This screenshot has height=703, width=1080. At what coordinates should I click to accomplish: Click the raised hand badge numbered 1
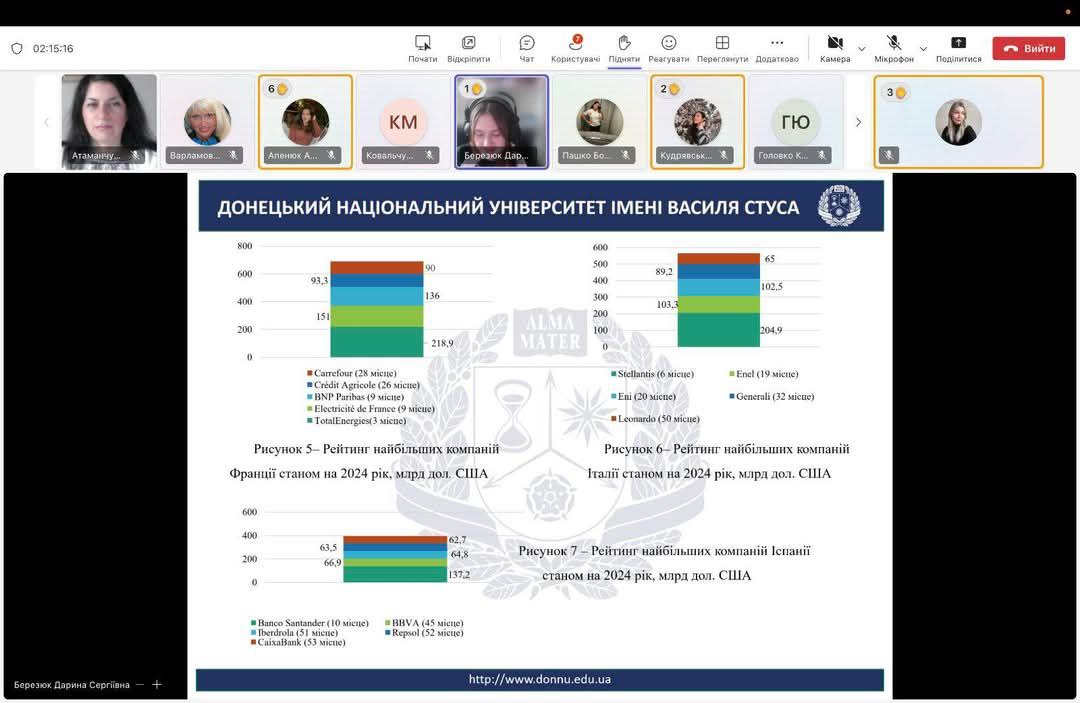(x=472, y=89)
